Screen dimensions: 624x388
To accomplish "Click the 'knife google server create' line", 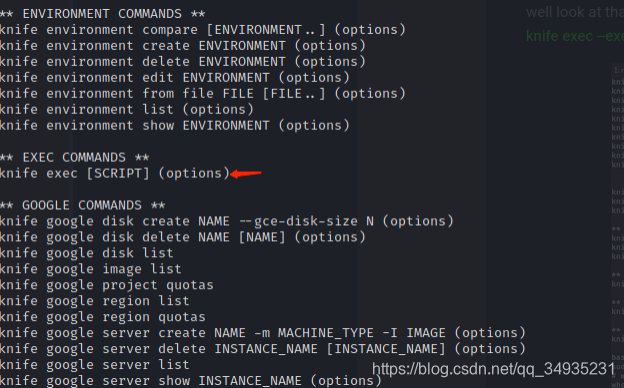I will pos(263,333).
